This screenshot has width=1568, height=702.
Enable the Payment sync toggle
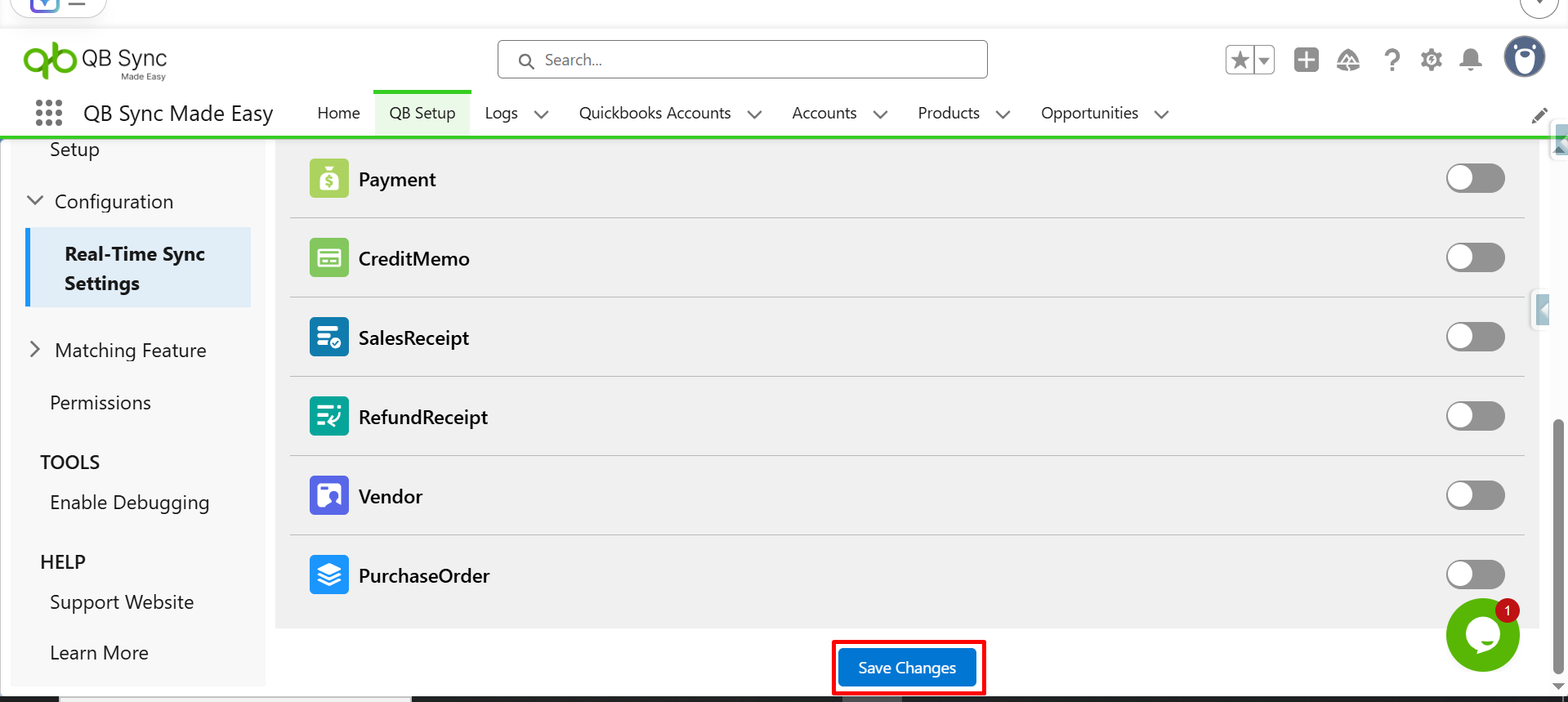click(x=1475, y=178)
